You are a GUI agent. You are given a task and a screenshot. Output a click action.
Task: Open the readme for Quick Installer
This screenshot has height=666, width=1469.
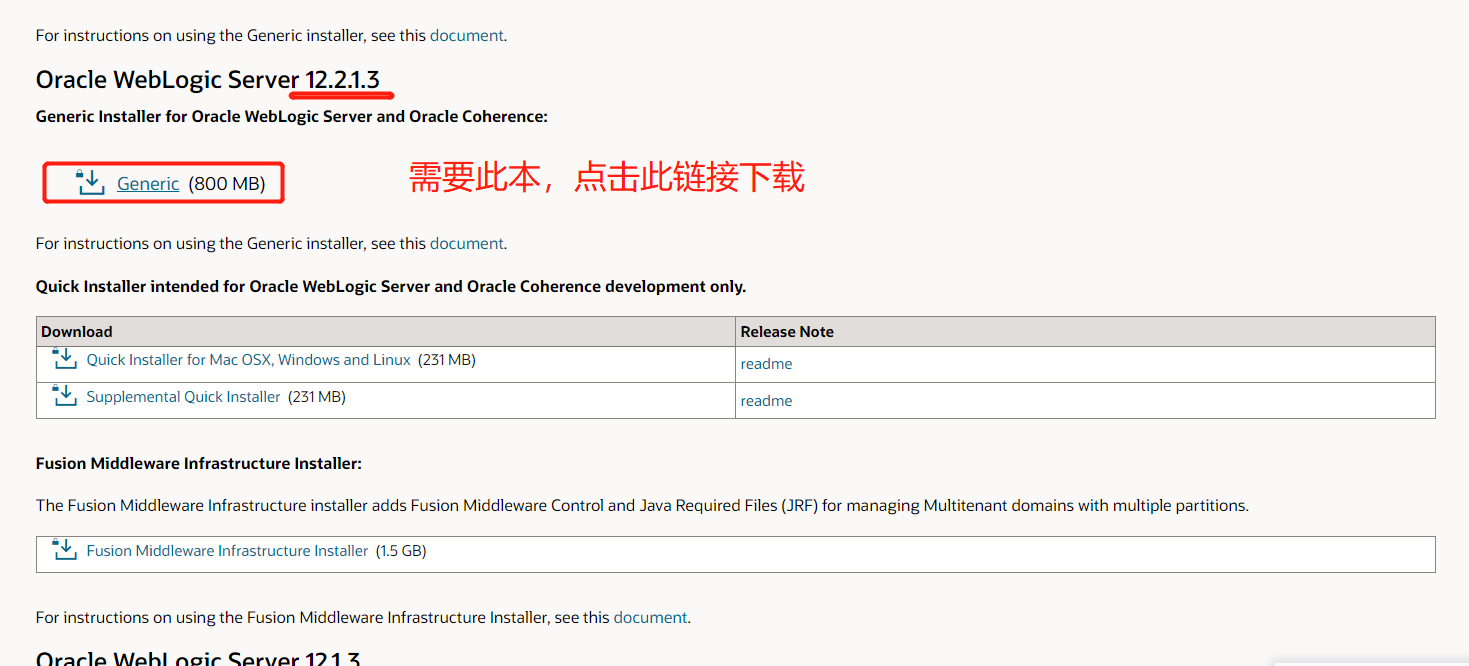point(766,363)
